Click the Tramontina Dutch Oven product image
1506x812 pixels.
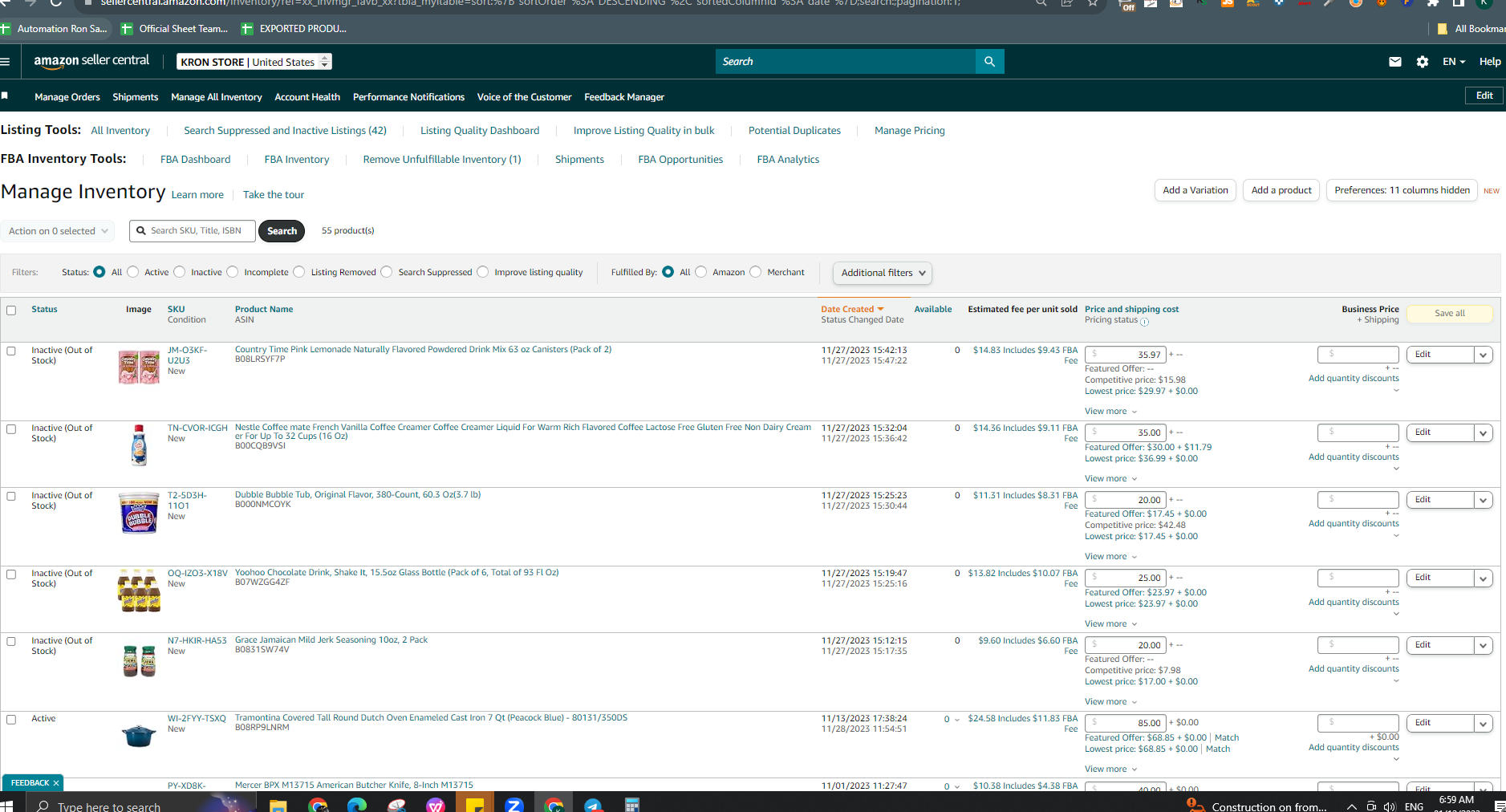(x=139, y=734)
